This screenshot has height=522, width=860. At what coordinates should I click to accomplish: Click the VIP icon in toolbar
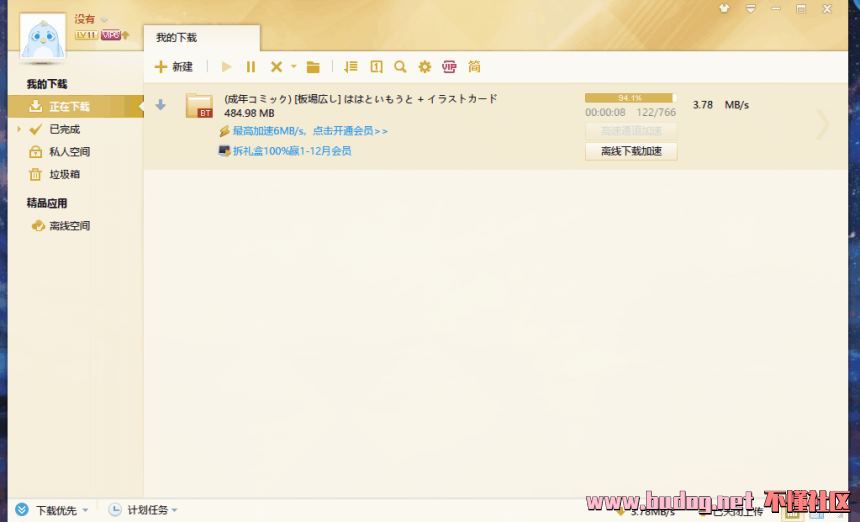449,67
